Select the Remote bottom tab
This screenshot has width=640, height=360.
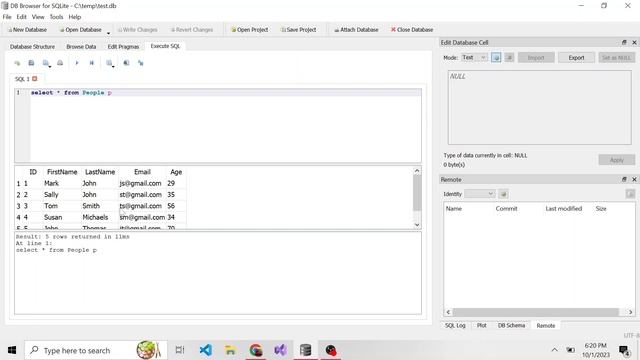tap(546, 325)
